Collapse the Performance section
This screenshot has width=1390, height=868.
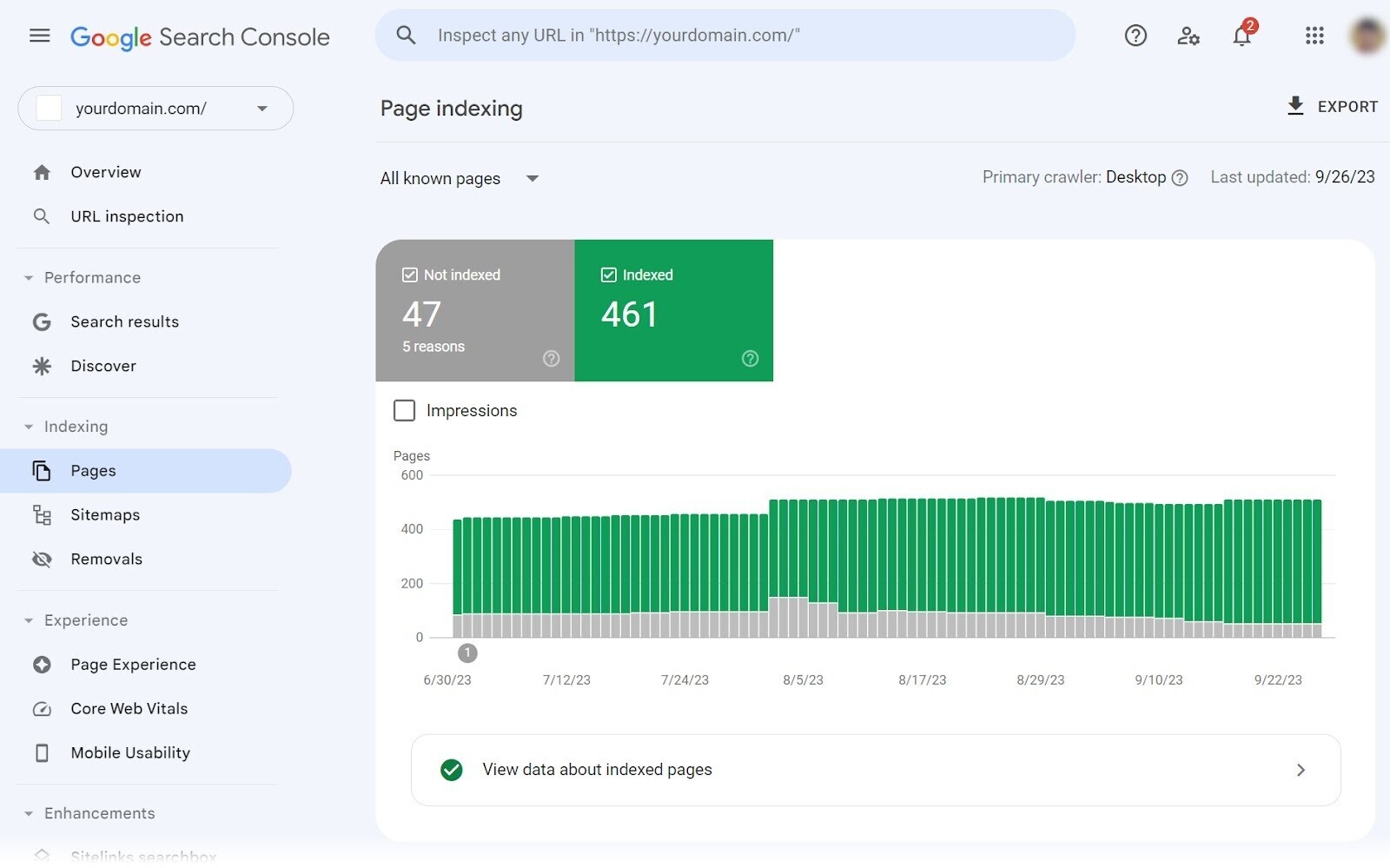29,278
